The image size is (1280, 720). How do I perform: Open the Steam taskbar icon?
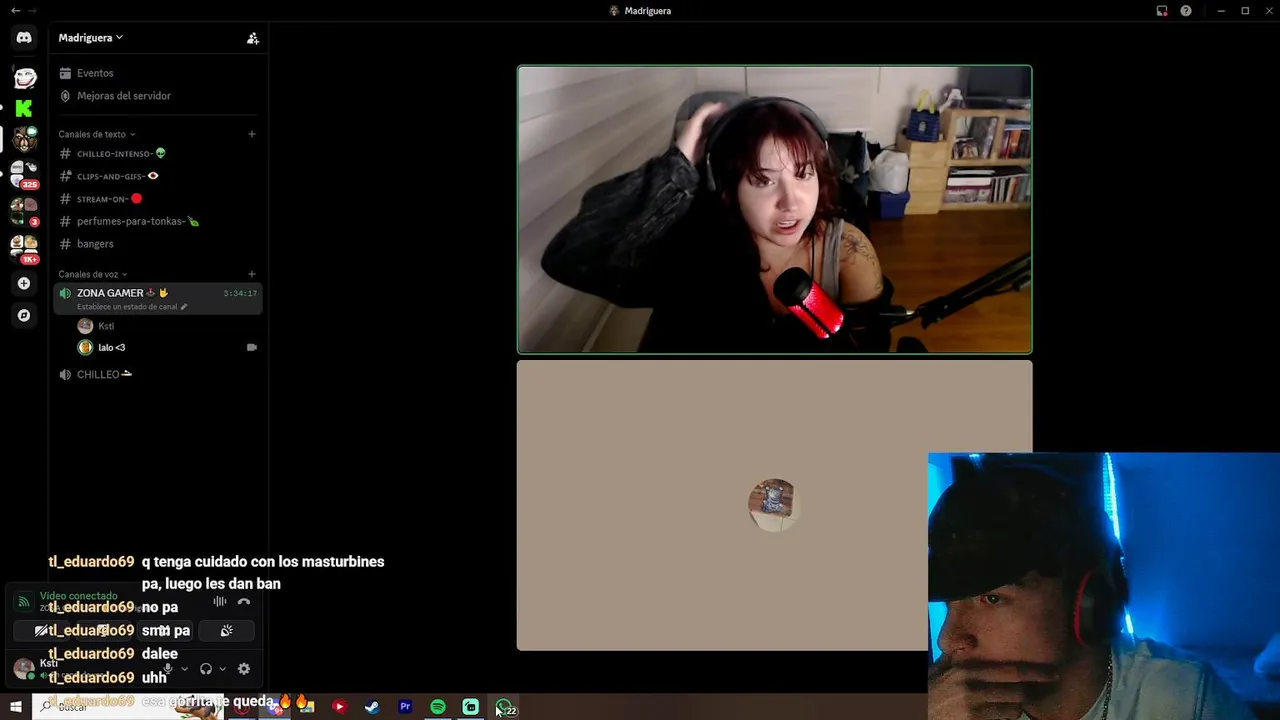point(372,707)
